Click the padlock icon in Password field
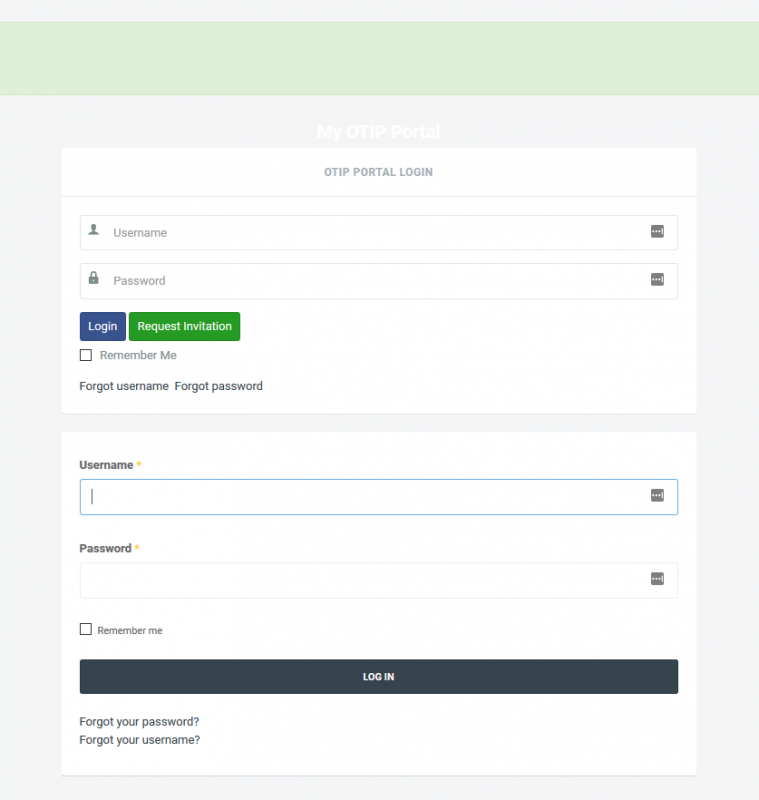The width and height of the screenshot is (759, 800). (x=94, y=278)
